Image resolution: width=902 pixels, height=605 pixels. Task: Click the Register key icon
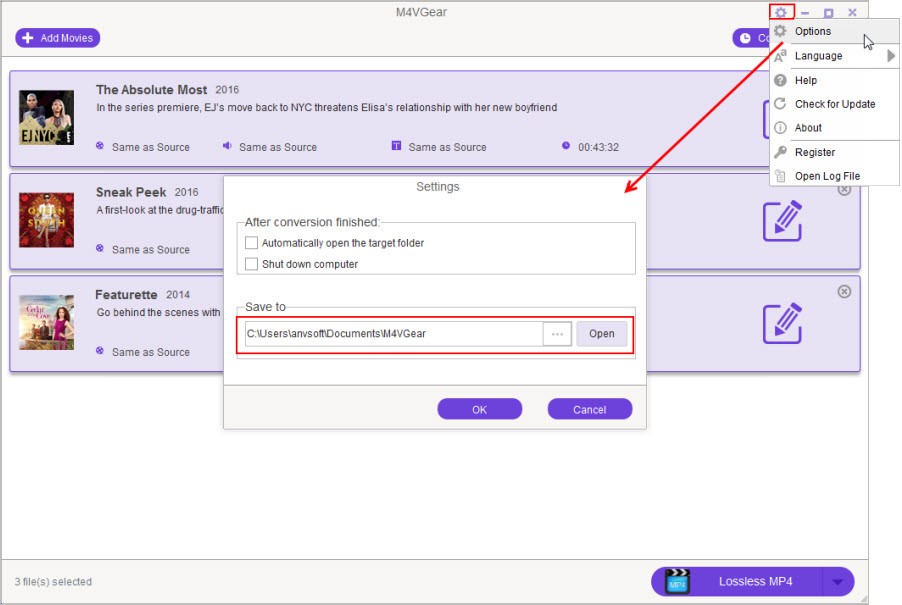[x=780, y=152]
